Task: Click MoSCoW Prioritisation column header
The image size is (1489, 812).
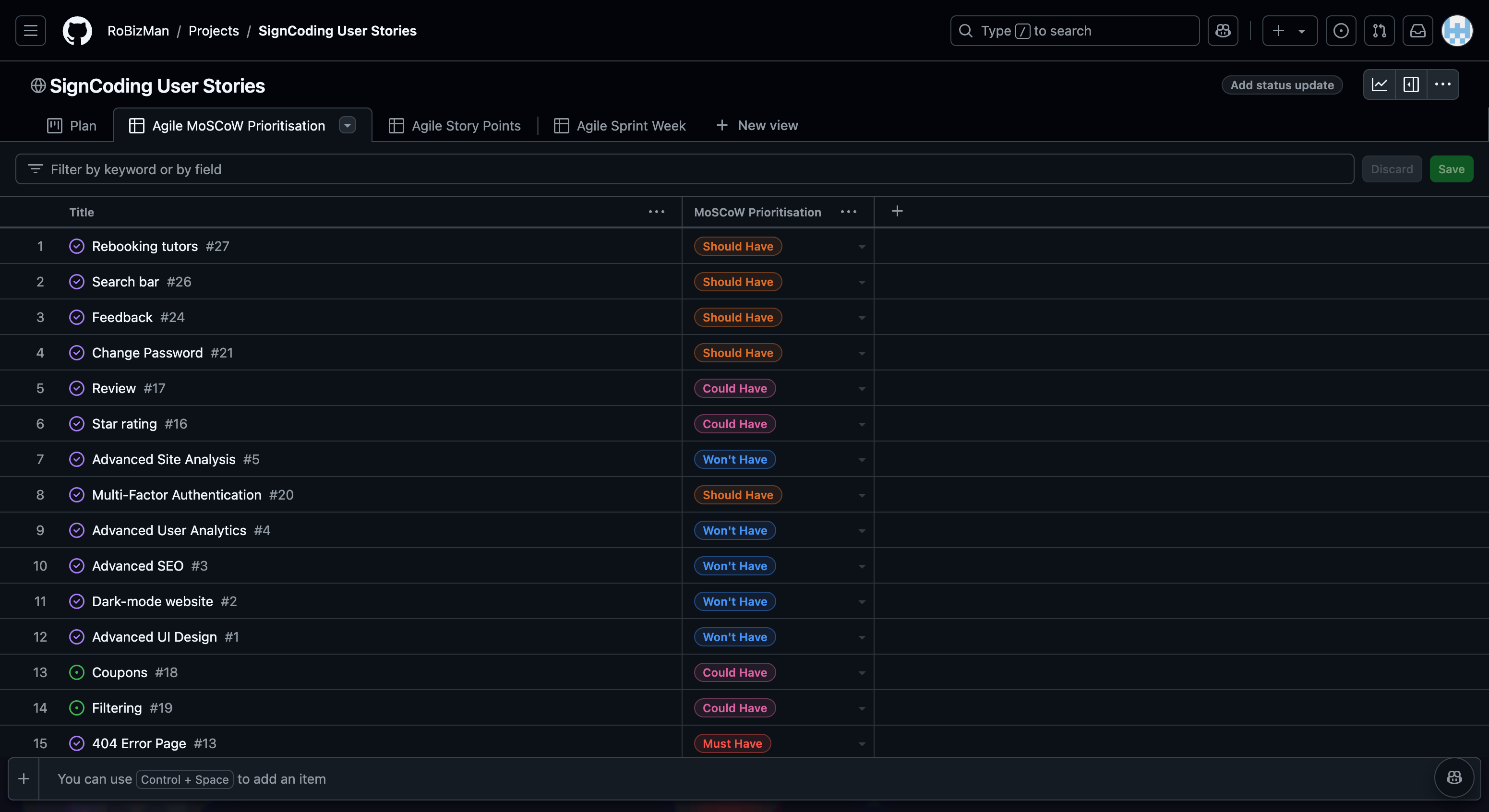Action: click(x=757, y=212)
